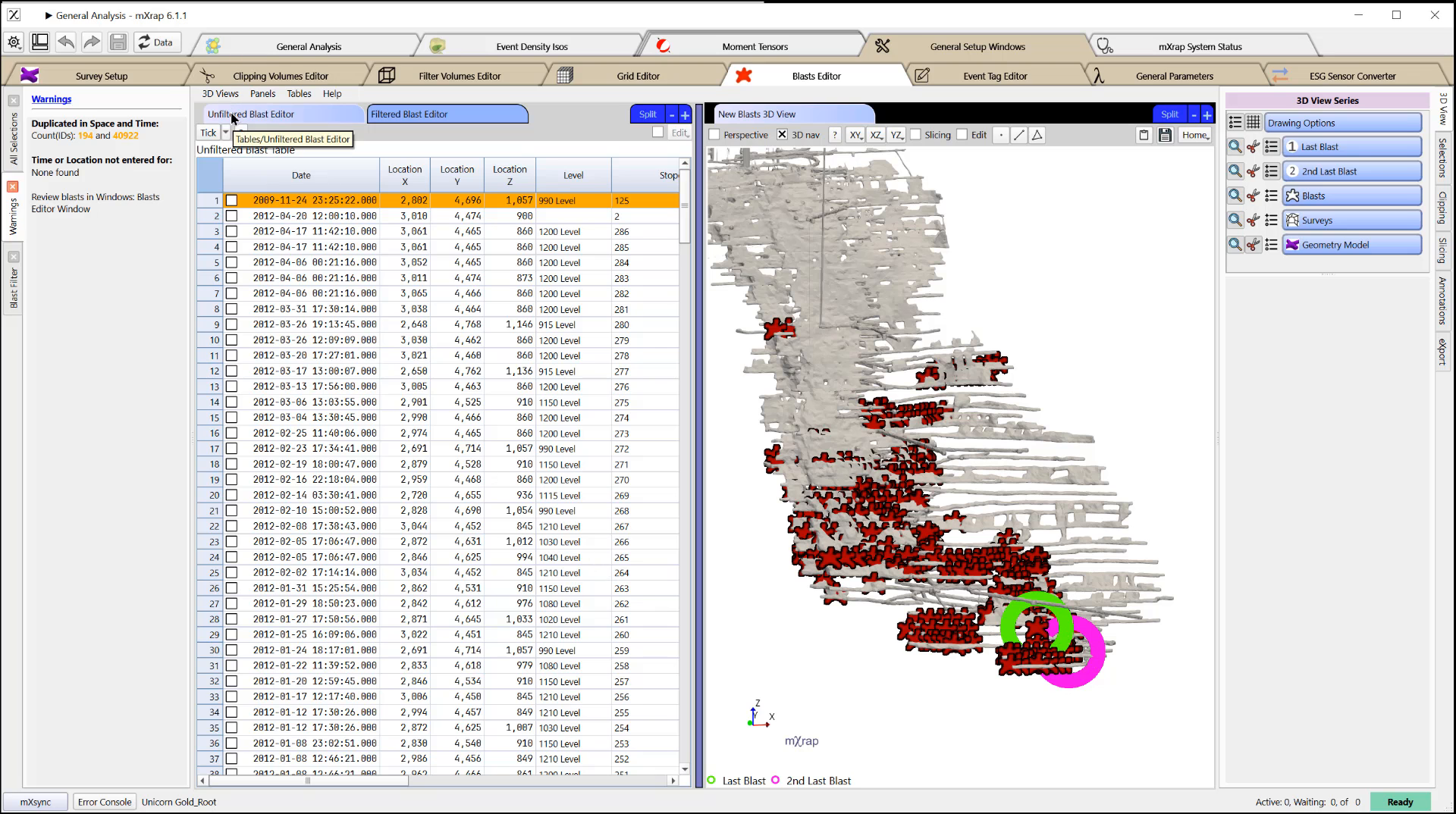Open the XZ view dropdown
This screenshot has height=814, width=1456.
click(877, 135)
